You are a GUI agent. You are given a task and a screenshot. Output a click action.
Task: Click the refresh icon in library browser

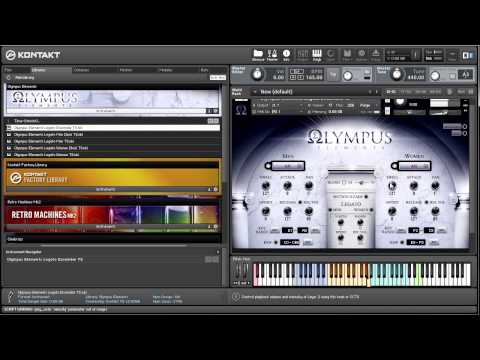pos(9,77)
